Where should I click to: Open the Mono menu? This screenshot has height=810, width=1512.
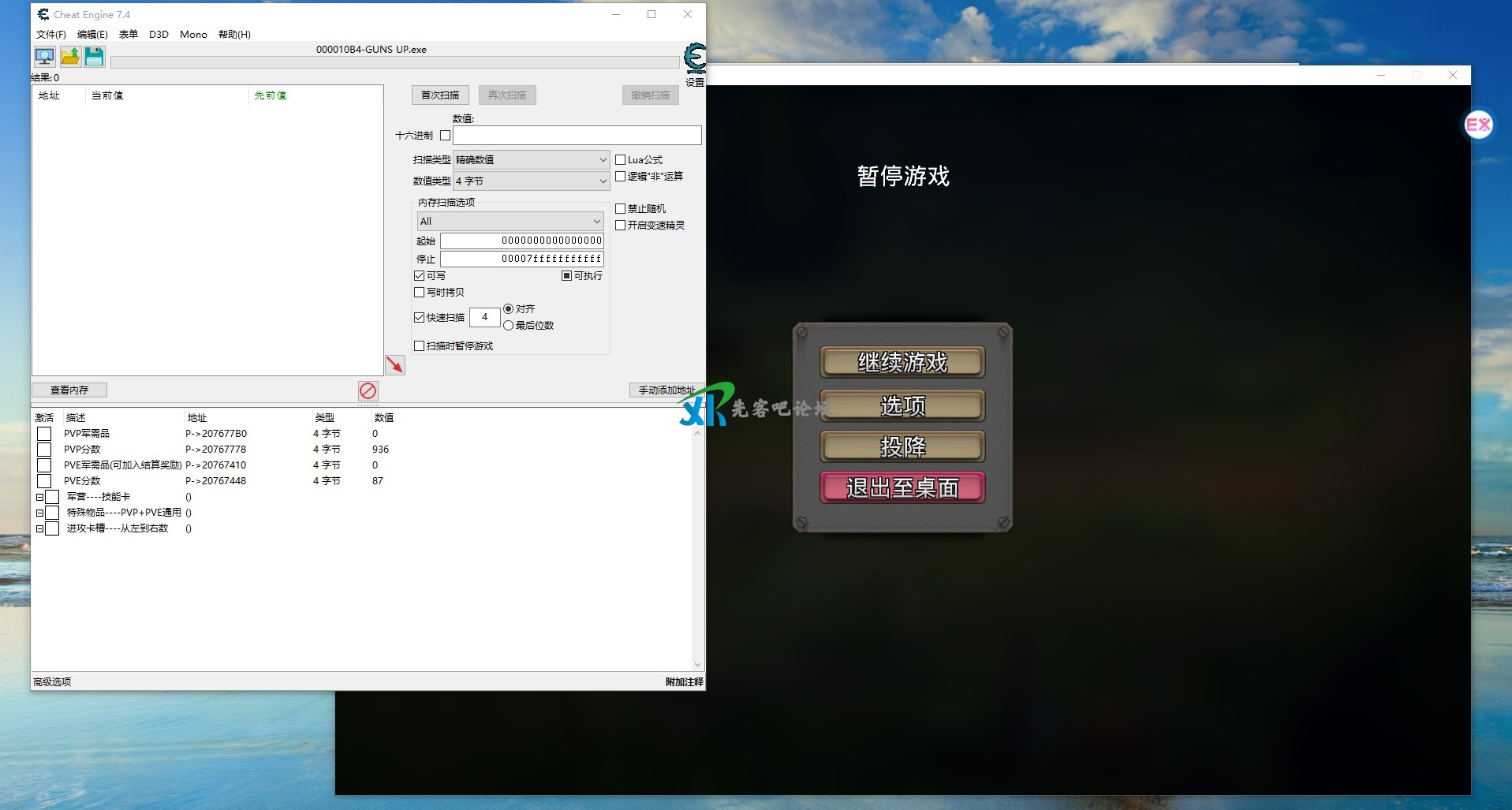pos(193,35)
